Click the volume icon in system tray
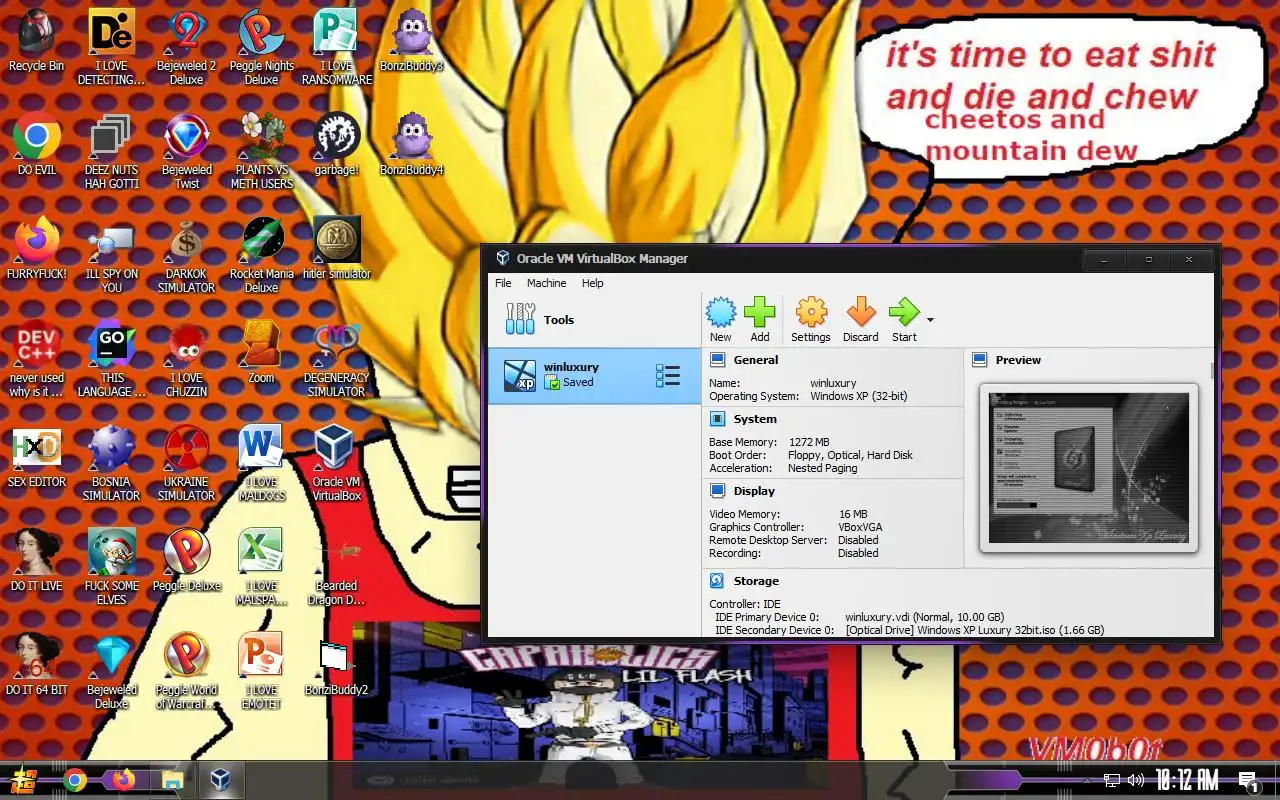Screen dimensions: 1280x800 click(1135, 780)
